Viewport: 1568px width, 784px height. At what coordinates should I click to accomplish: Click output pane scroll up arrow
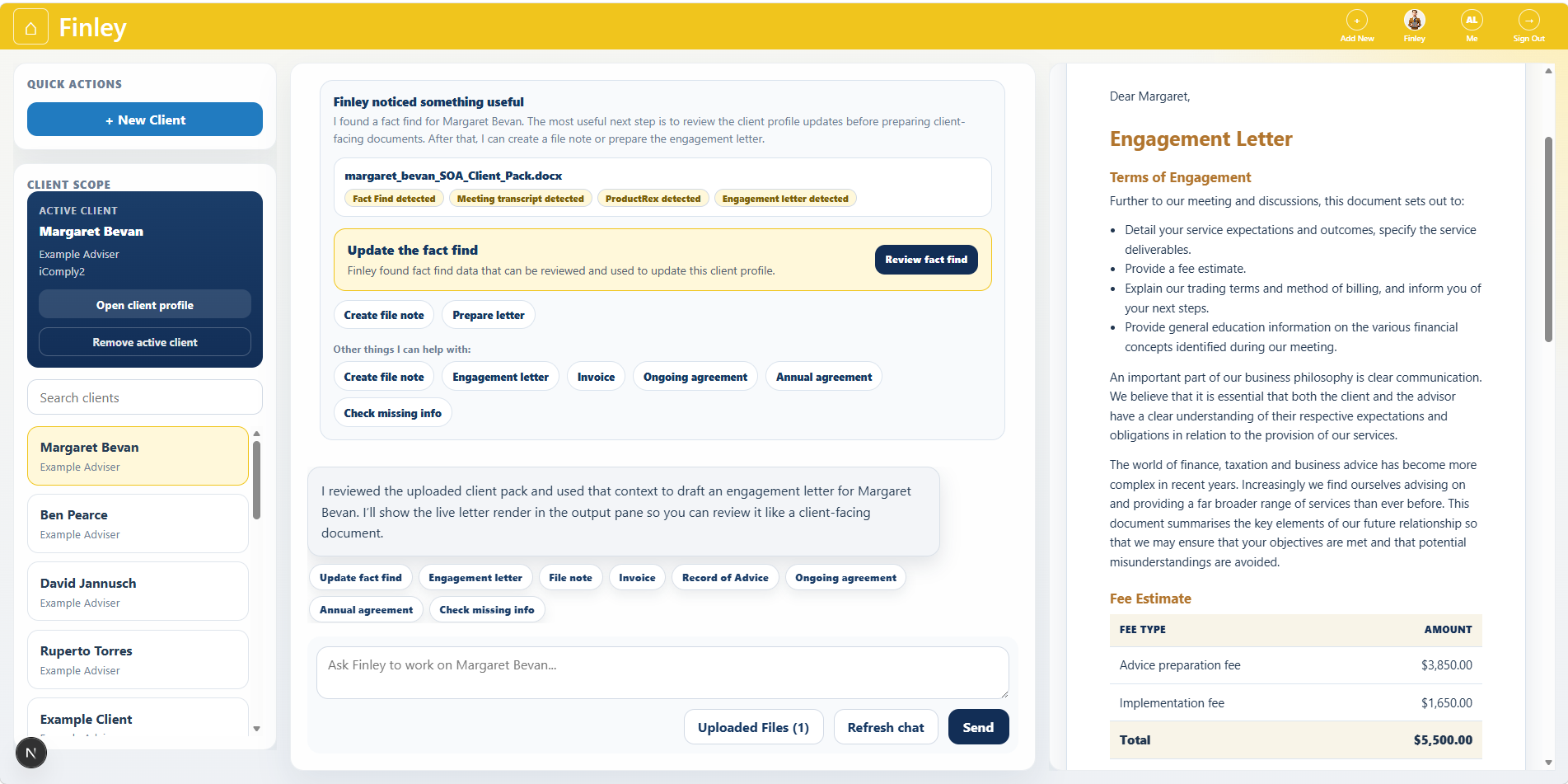click(1548, 71)
